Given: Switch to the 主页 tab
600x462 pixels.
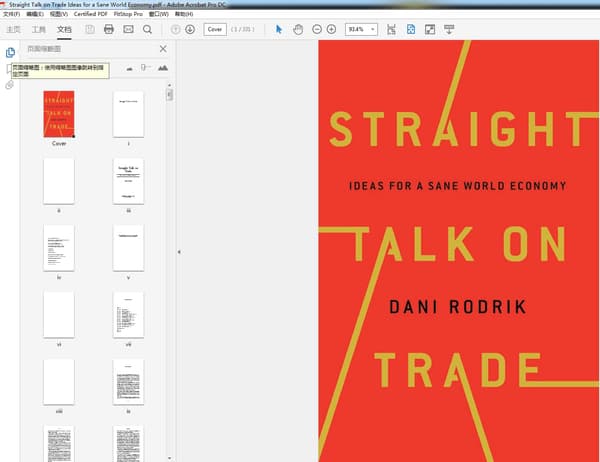Looking at the screenshot, I should (13, 29).
